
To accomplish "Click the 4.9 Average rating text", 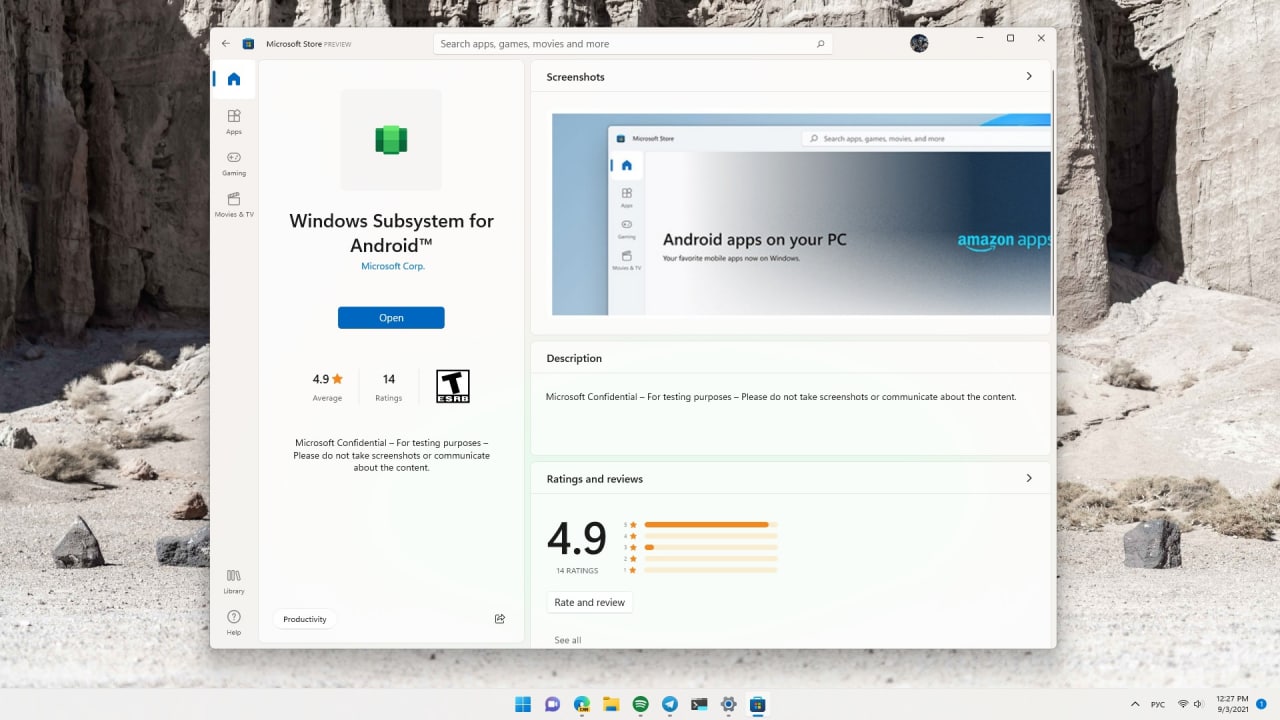I will coord(327,387).
